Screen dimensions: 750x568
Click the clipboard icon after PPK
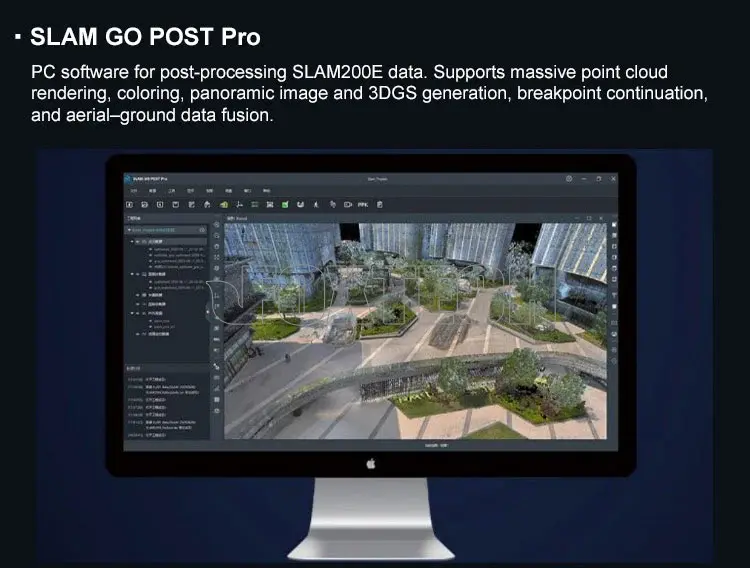click(x=380, y=205)
